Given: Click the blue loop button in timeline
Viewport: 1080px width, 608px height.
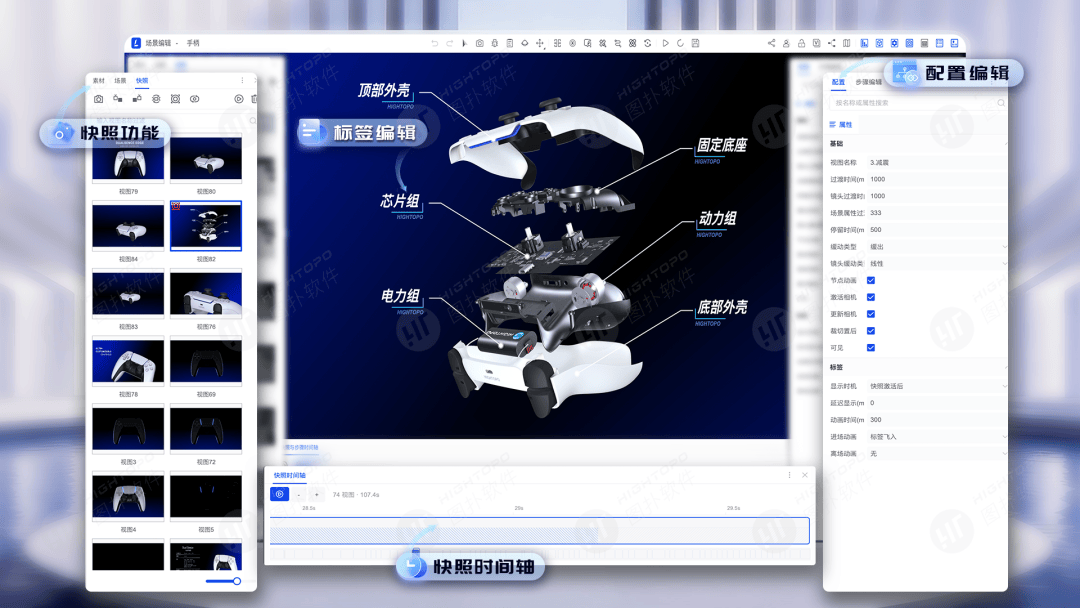Looking at the screenshot, I should (280, 494).
